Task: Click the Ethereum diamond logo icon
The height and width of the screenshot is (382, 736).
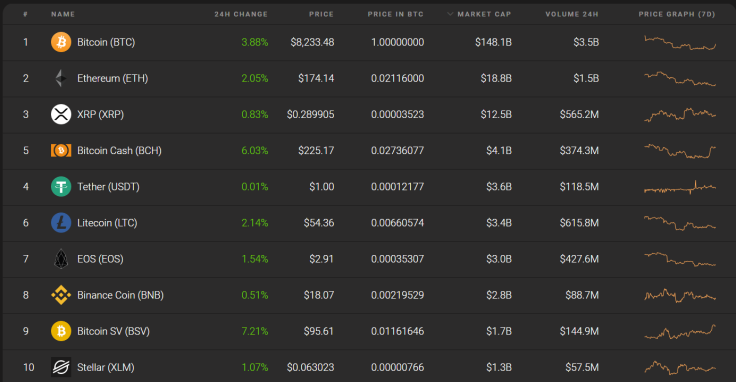Action: [61, 78]
